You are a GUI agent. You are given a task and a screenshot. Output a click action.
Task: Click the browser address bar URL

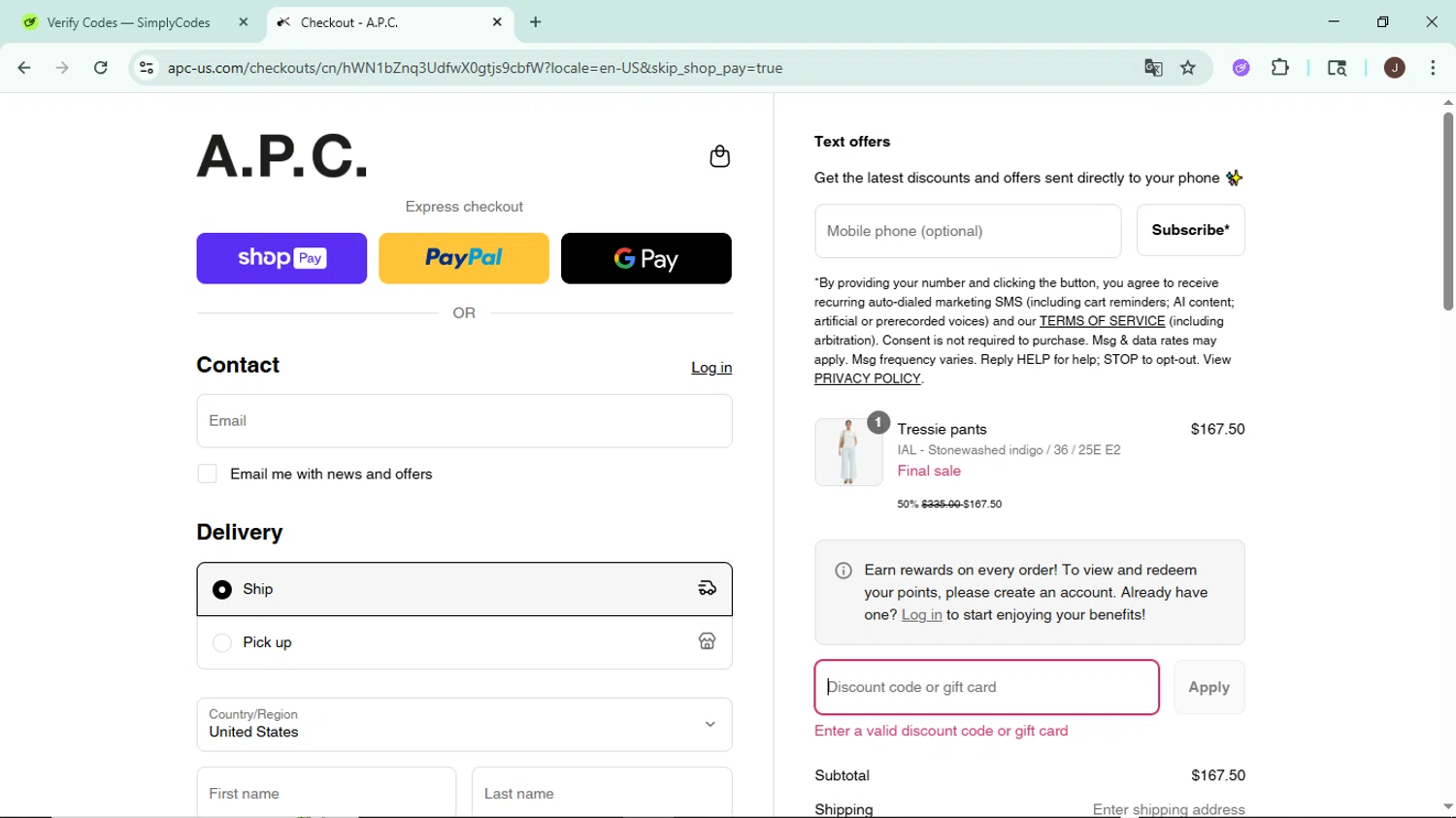pos(475,68)
